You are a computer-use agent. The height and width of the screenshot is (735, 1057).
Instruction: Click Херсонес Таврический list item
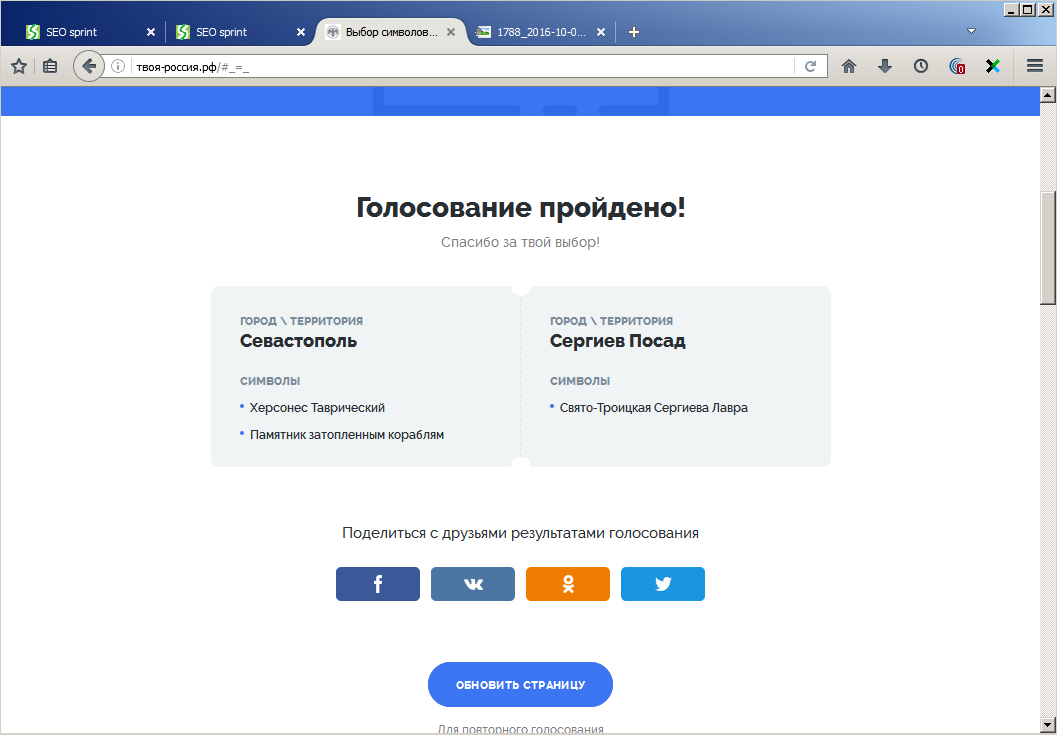(x=317, y=407)
